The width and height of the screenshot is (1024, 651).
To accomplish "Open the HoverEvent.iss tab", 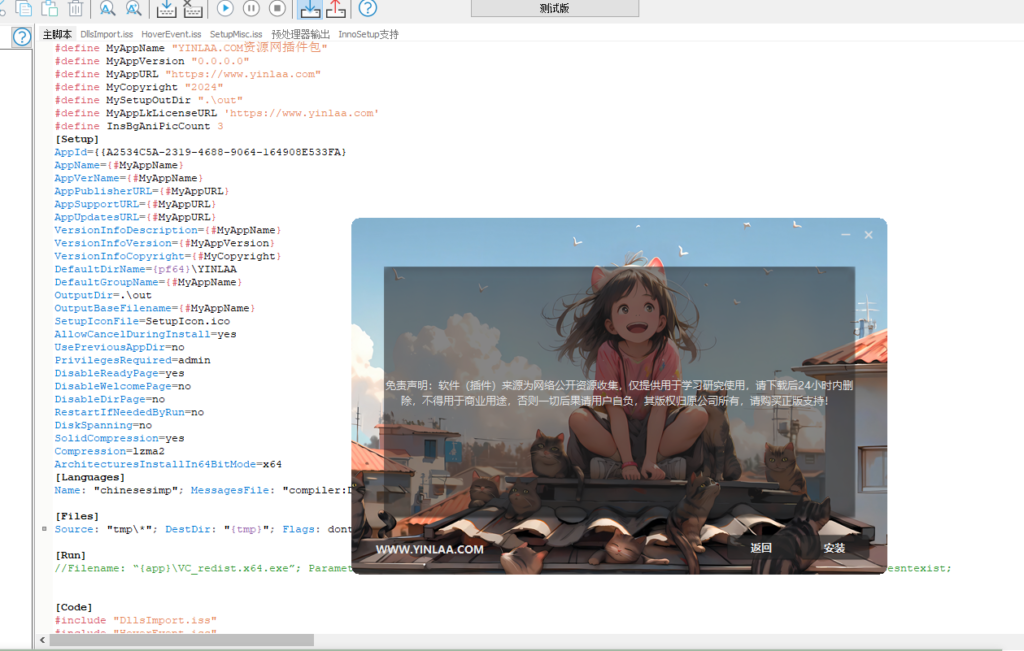I will tap(171, 34).
